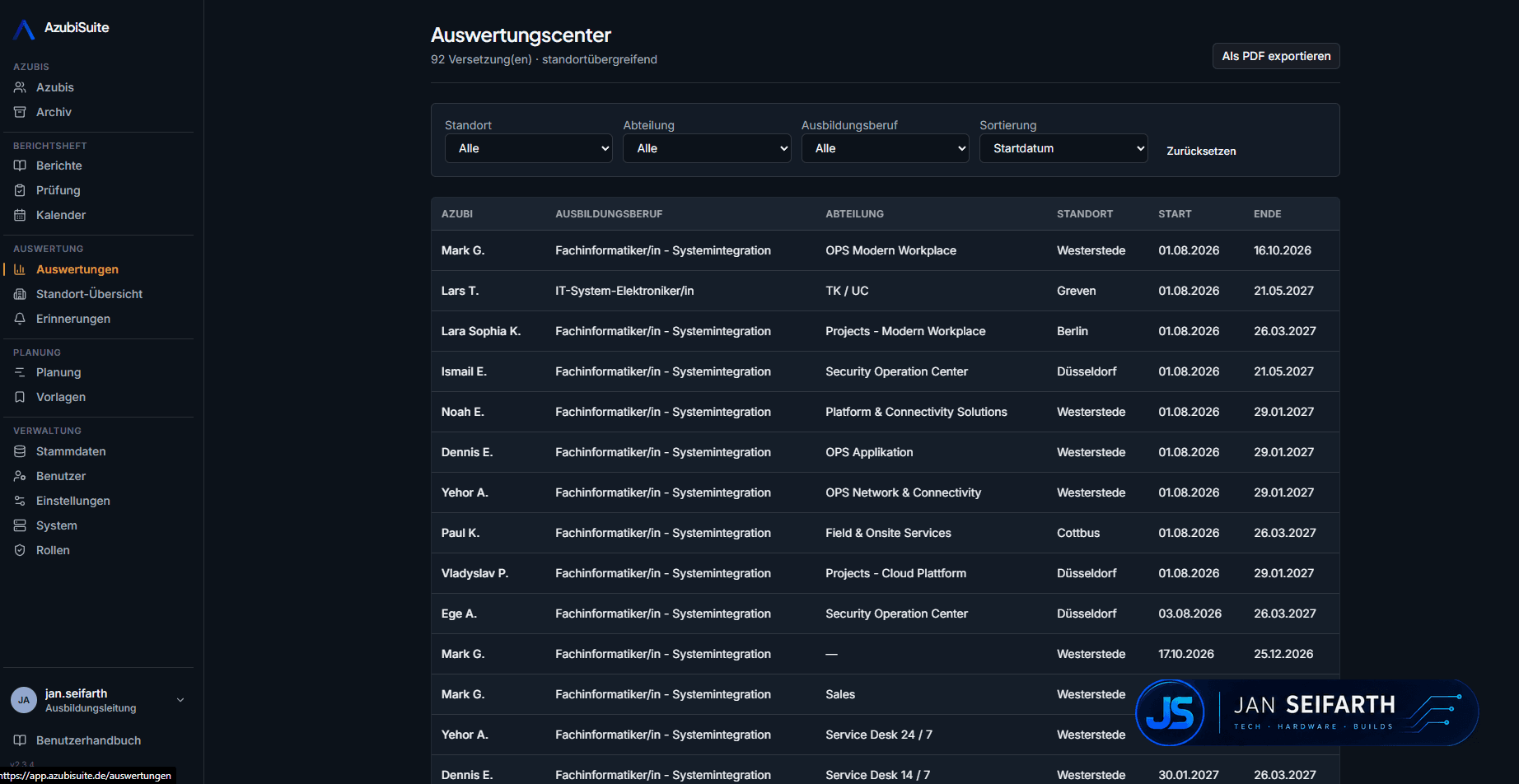Click Vladyslav P. in the table

point(474,573)
